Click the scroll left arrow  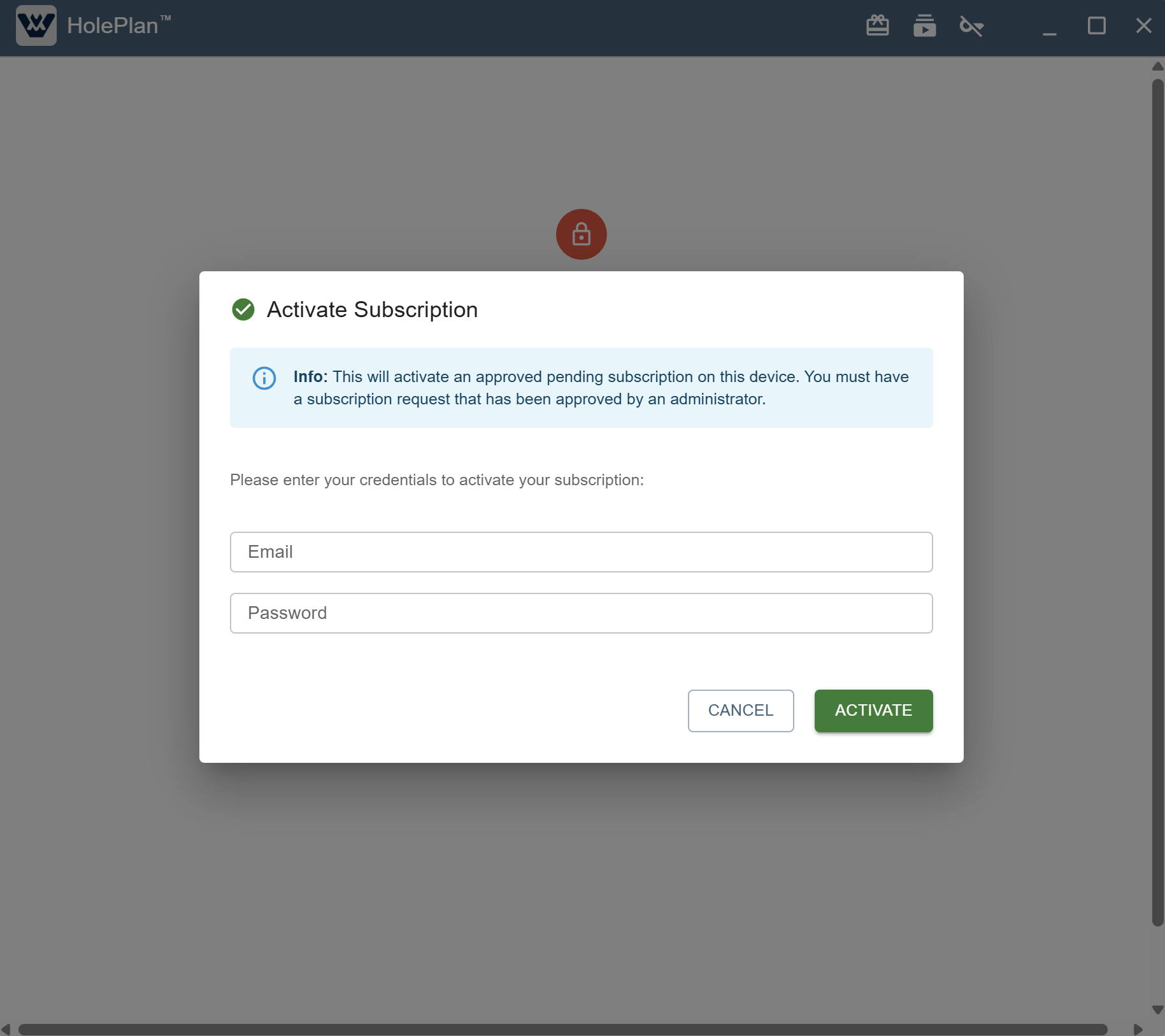[x=6, y=1029]
